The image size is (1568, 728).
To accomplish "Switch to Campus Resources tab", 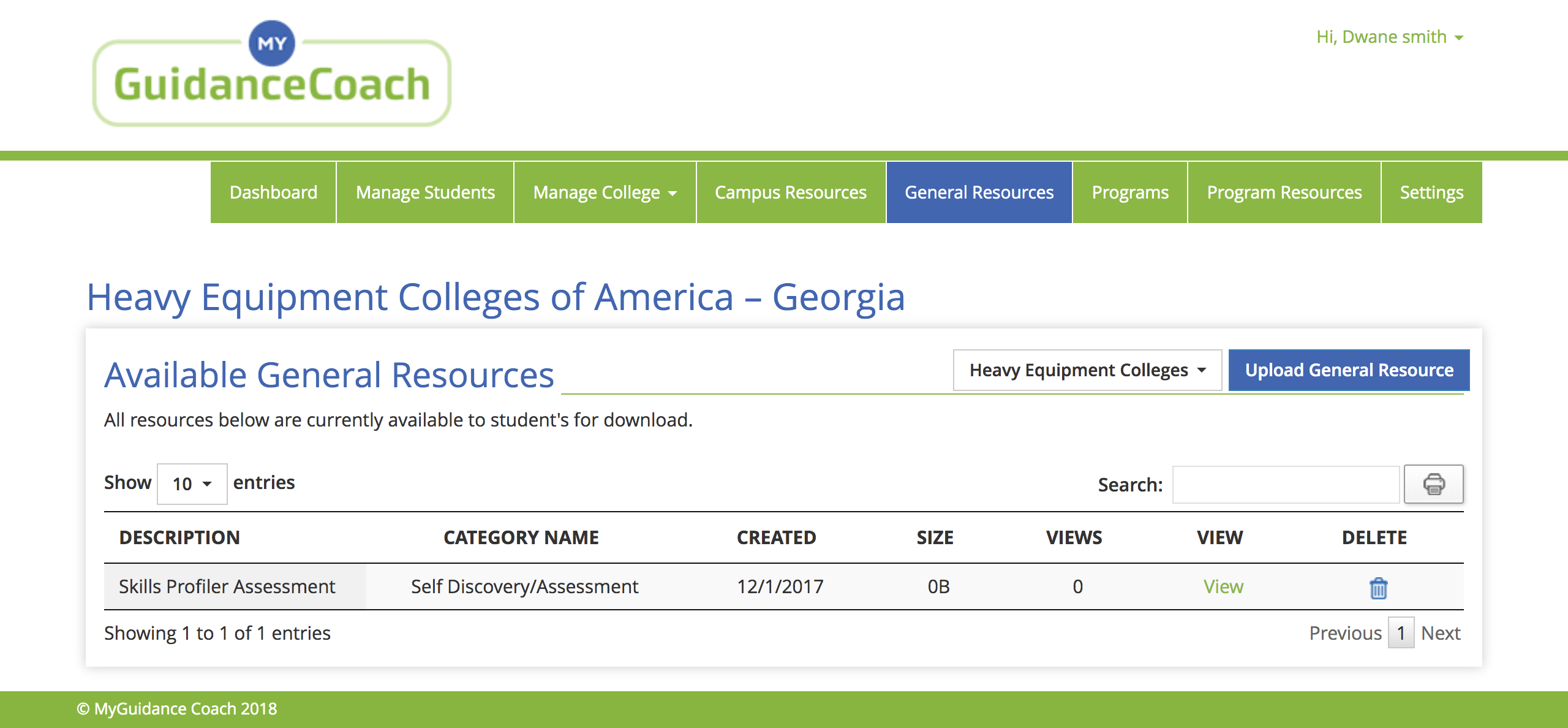I will (791, 192).
